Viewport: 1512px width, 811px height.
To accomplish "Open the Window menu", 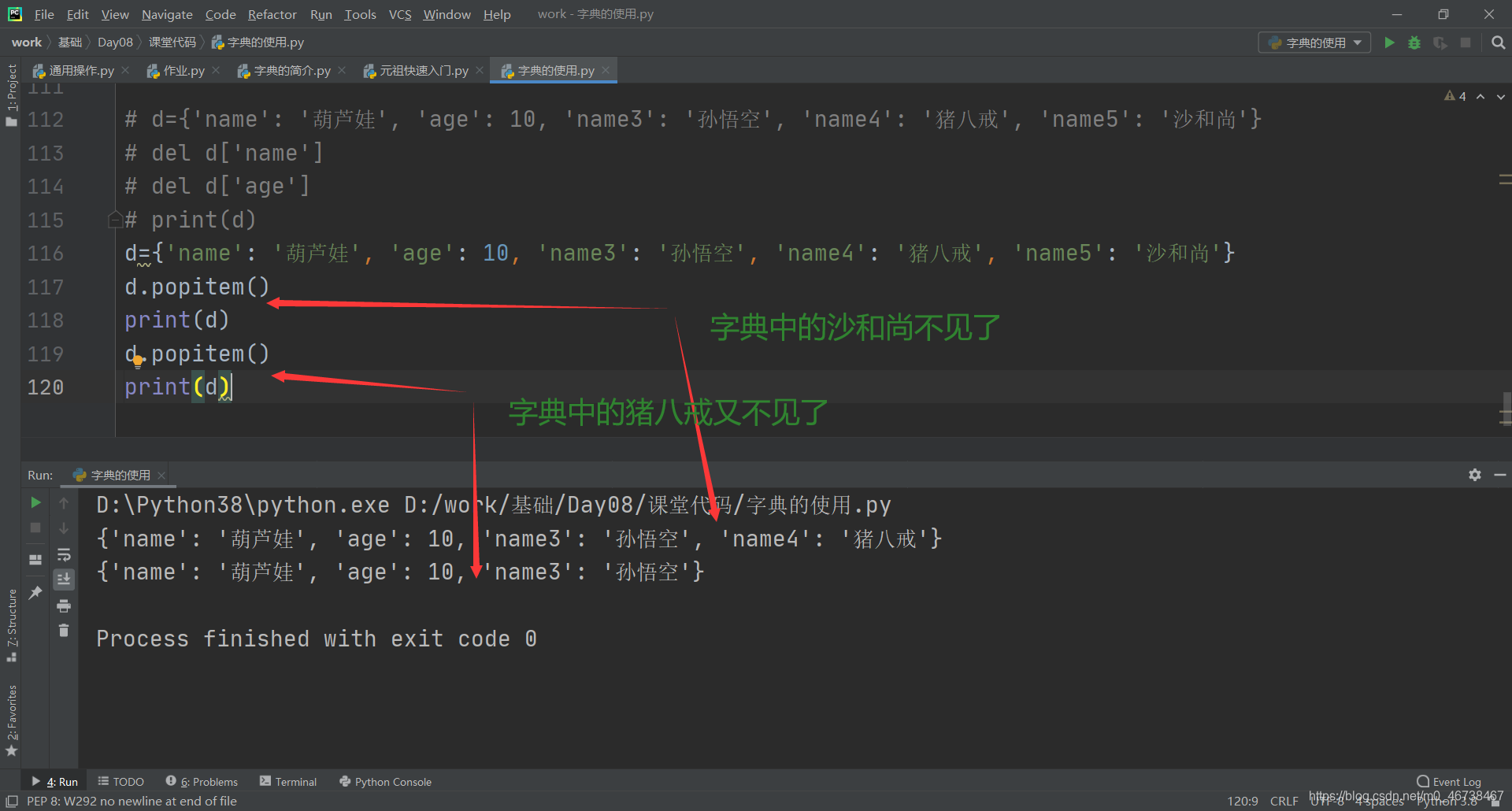I will pyautogui.click(x=447, y=14).
